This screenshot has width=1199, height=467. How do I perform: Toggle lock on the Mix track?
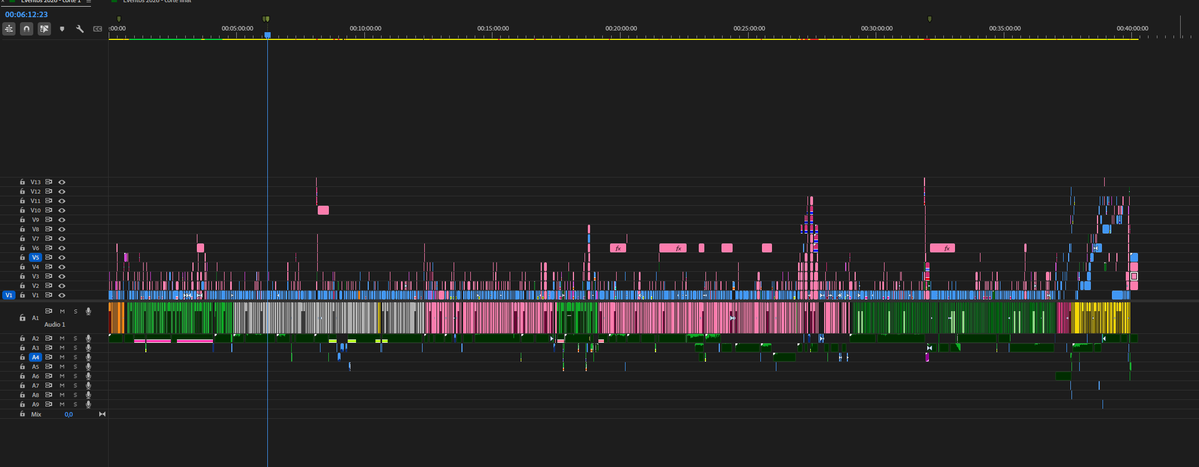coord(23,413)
